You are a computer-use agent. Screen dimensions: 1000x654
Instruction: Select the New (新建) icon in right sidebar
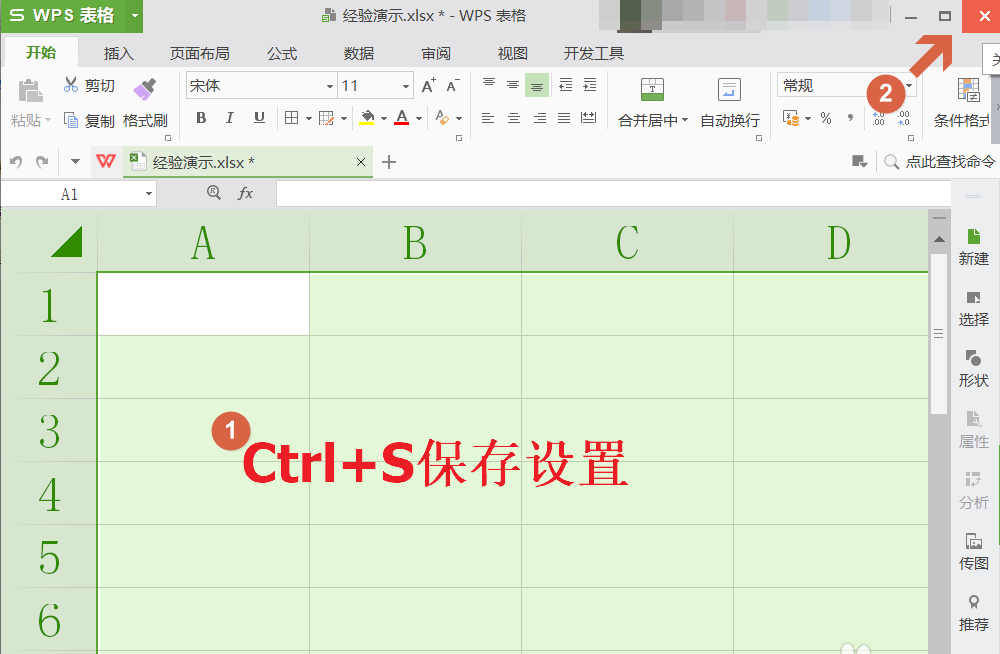click(x=973, y=245)
